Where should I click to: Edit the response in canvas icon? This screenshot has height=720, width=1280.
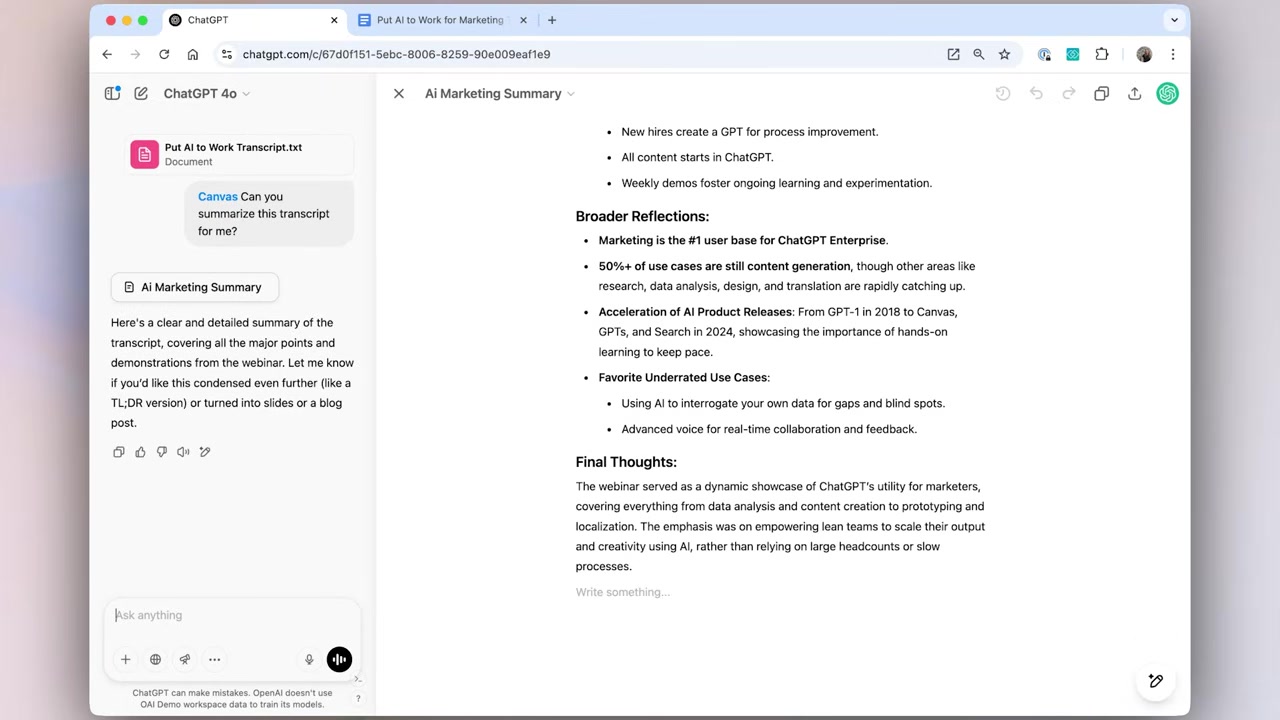pyautogui.click(x=205, y=452)
